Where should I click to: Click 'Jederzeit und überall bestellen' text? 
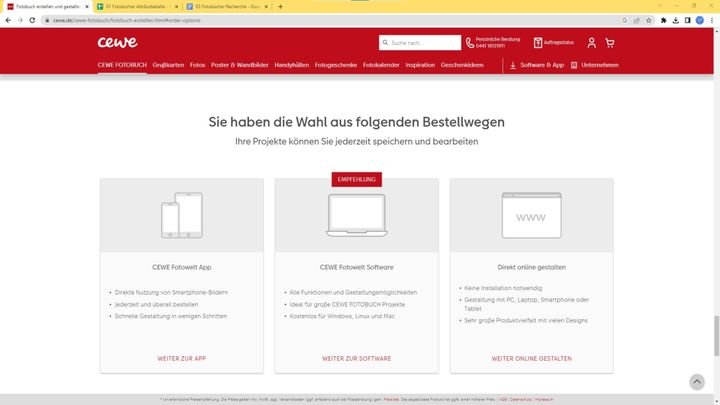(157, 304)
